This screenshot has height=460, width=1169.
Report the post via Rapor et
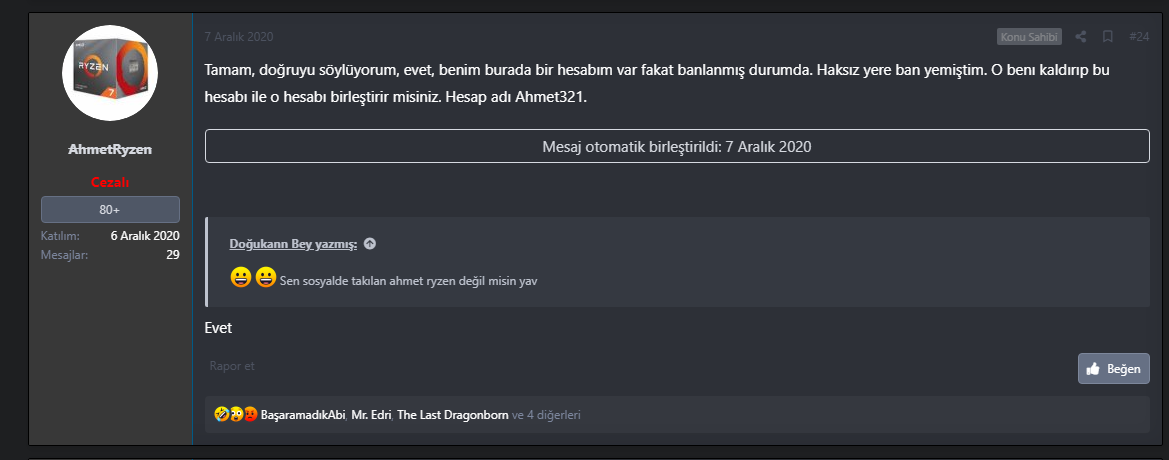(x=232, y=366)
